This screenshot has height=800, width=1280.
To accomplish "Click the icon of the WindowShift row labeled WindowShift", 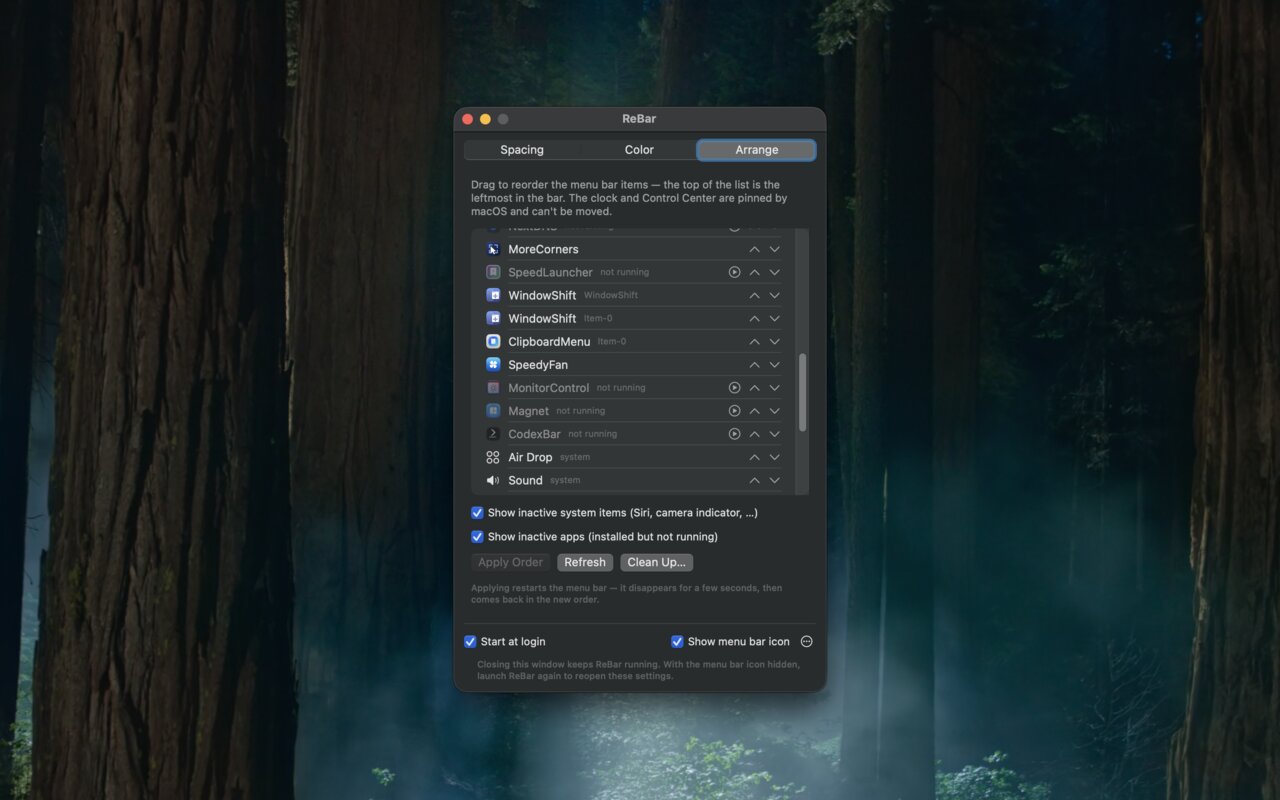I will pos(493,295).
